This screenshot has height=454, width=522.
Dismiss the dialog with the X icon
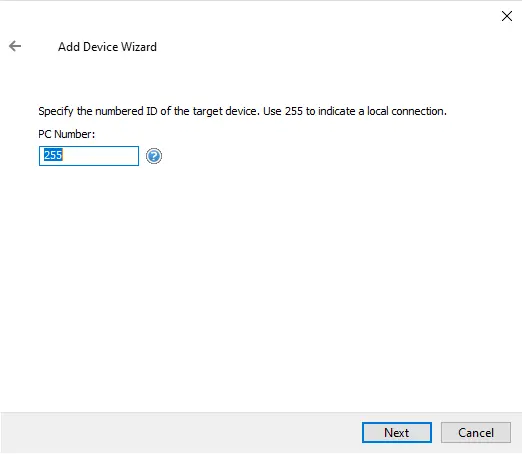coord(507,16)
